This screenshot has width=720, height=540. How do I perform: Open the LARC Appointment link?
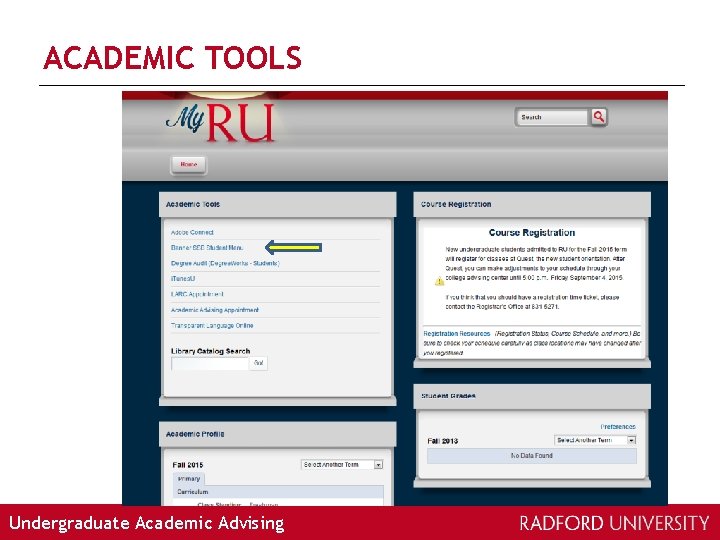click(197, 294)
